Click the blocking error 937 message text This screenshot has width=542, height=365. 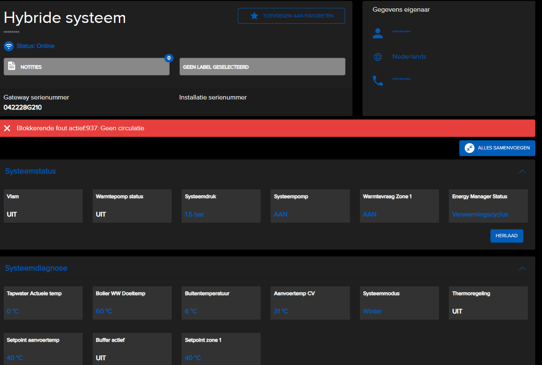point(80,128)
